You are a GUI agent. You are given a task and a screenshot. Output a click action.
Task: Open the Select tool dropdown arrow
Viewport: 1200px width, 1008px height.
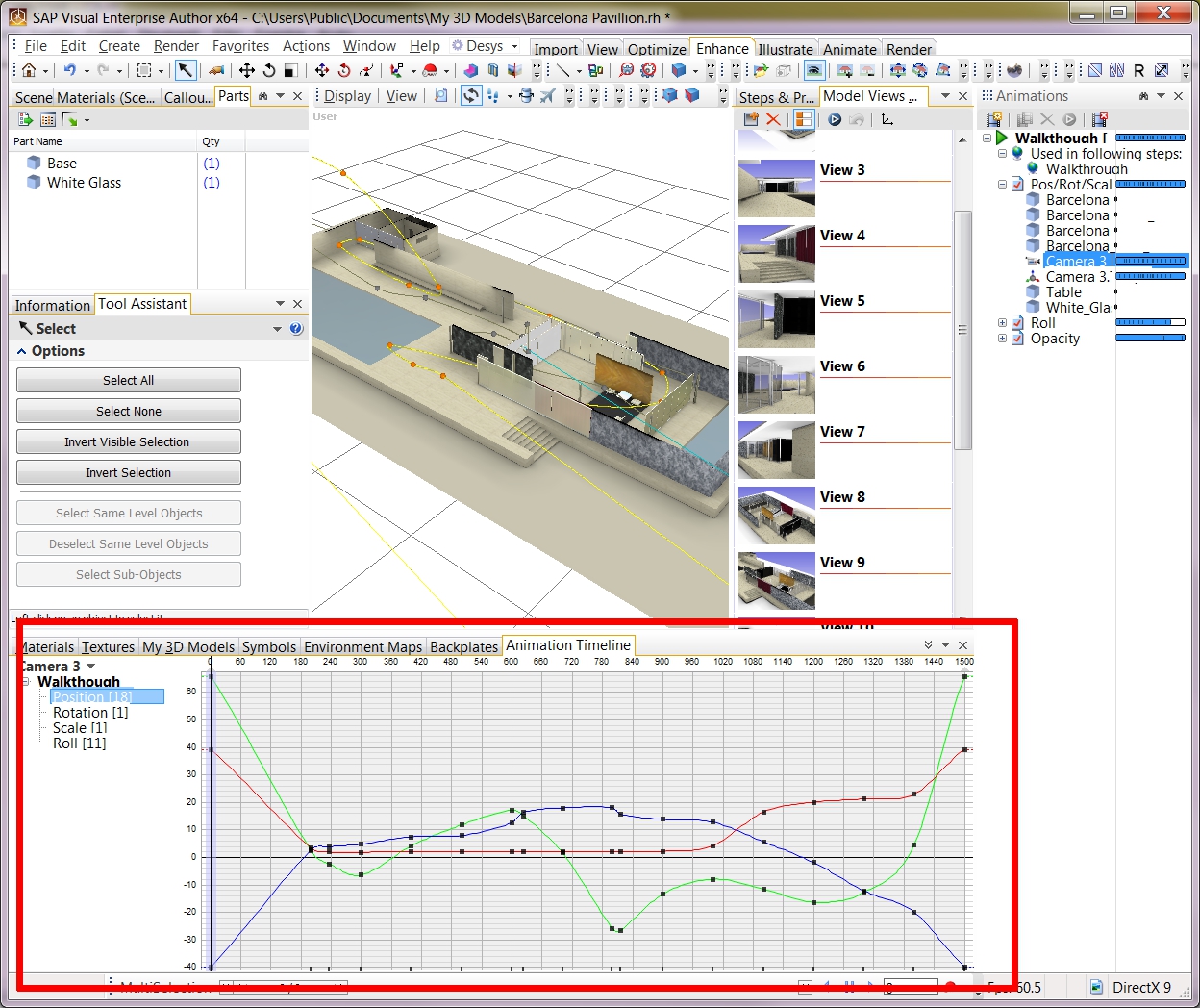pyautogui.click(x=277, y=329)
